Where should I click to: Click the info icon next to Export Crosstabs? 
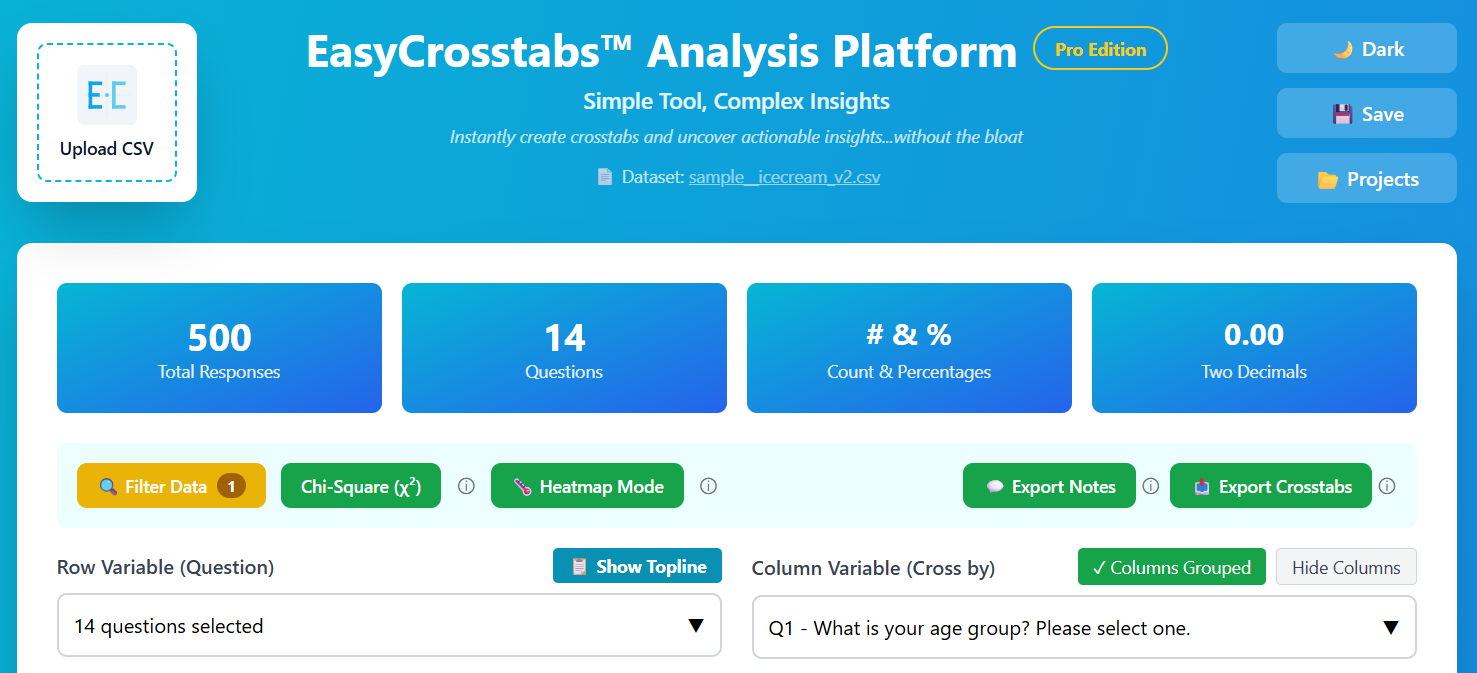tap(1387, 487)
